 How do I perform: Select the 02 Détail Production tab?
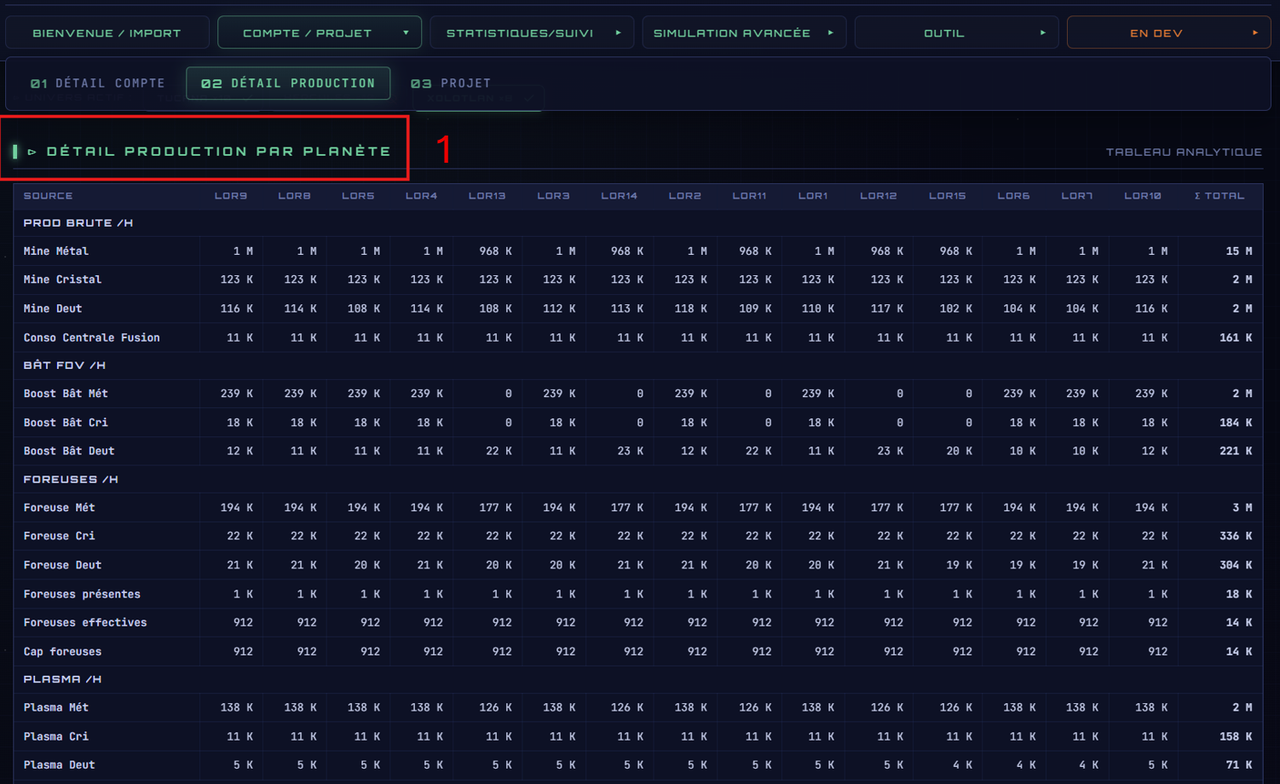pyautogui.click(x=288, y=83)
